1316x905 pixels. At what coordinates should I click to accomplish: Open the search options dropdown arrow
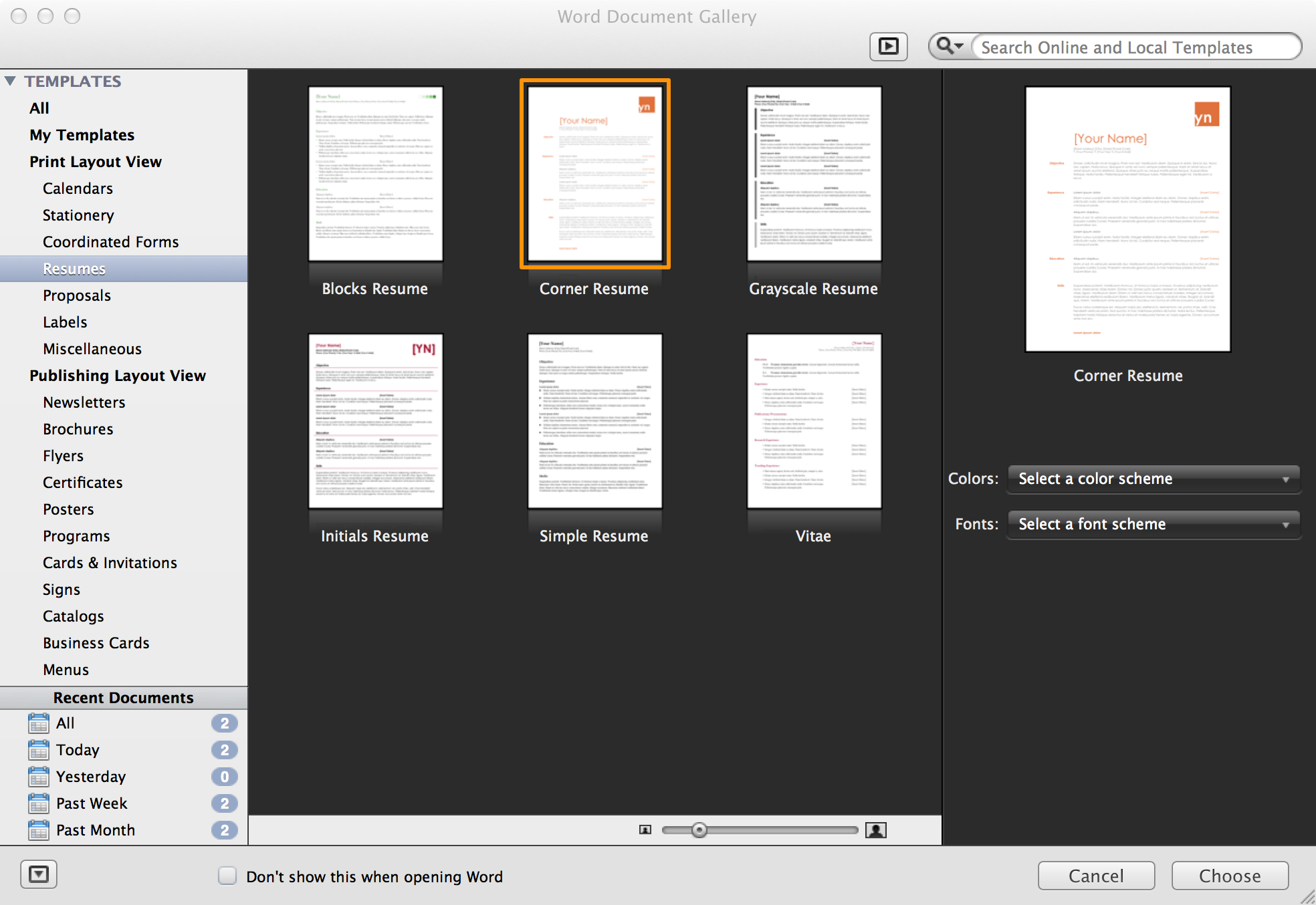pos(959,46)
